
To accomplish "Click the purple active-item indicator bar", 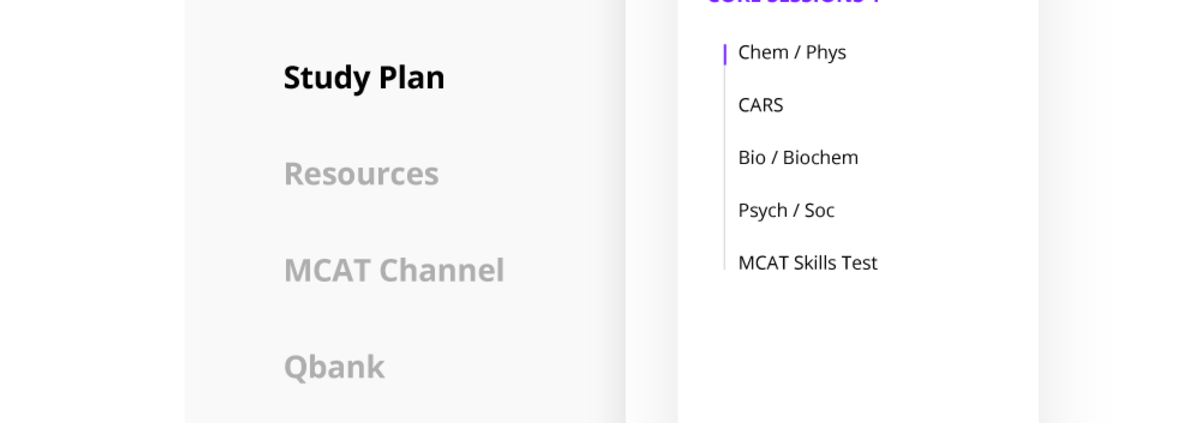I will (x=725, y=54).
